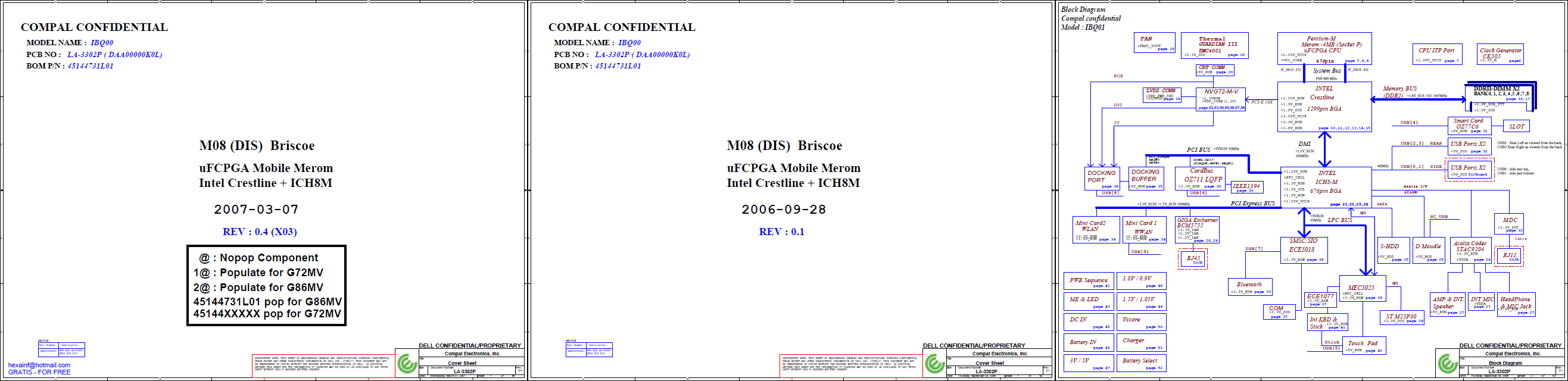Click '45144731L01 pop for G86MV' text
Screen dimensions: 1568x381
pos(267,302)
